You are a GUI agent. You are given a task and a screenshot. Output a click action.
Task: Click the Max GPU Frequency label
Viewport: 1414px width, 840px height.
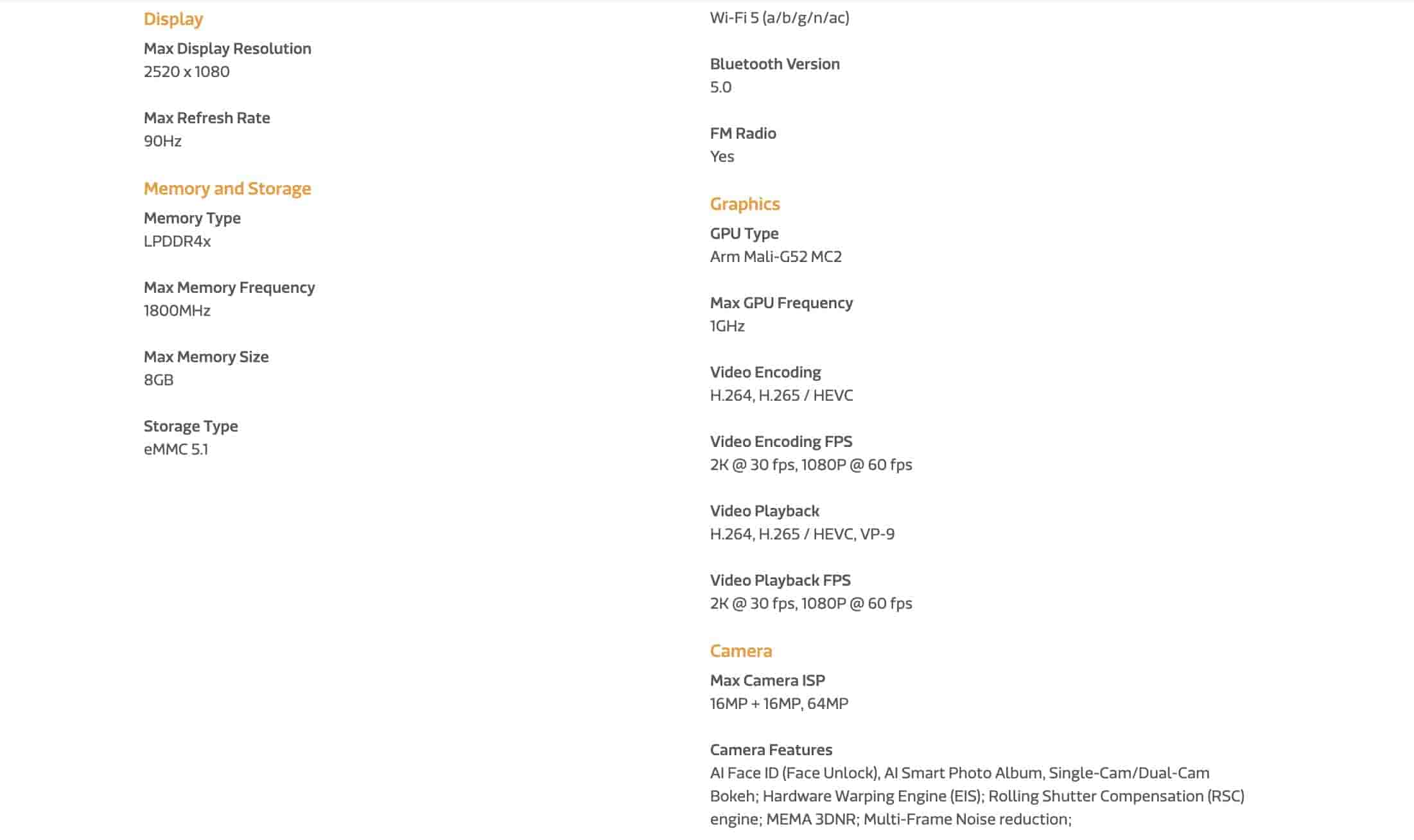tap(781, 303)
